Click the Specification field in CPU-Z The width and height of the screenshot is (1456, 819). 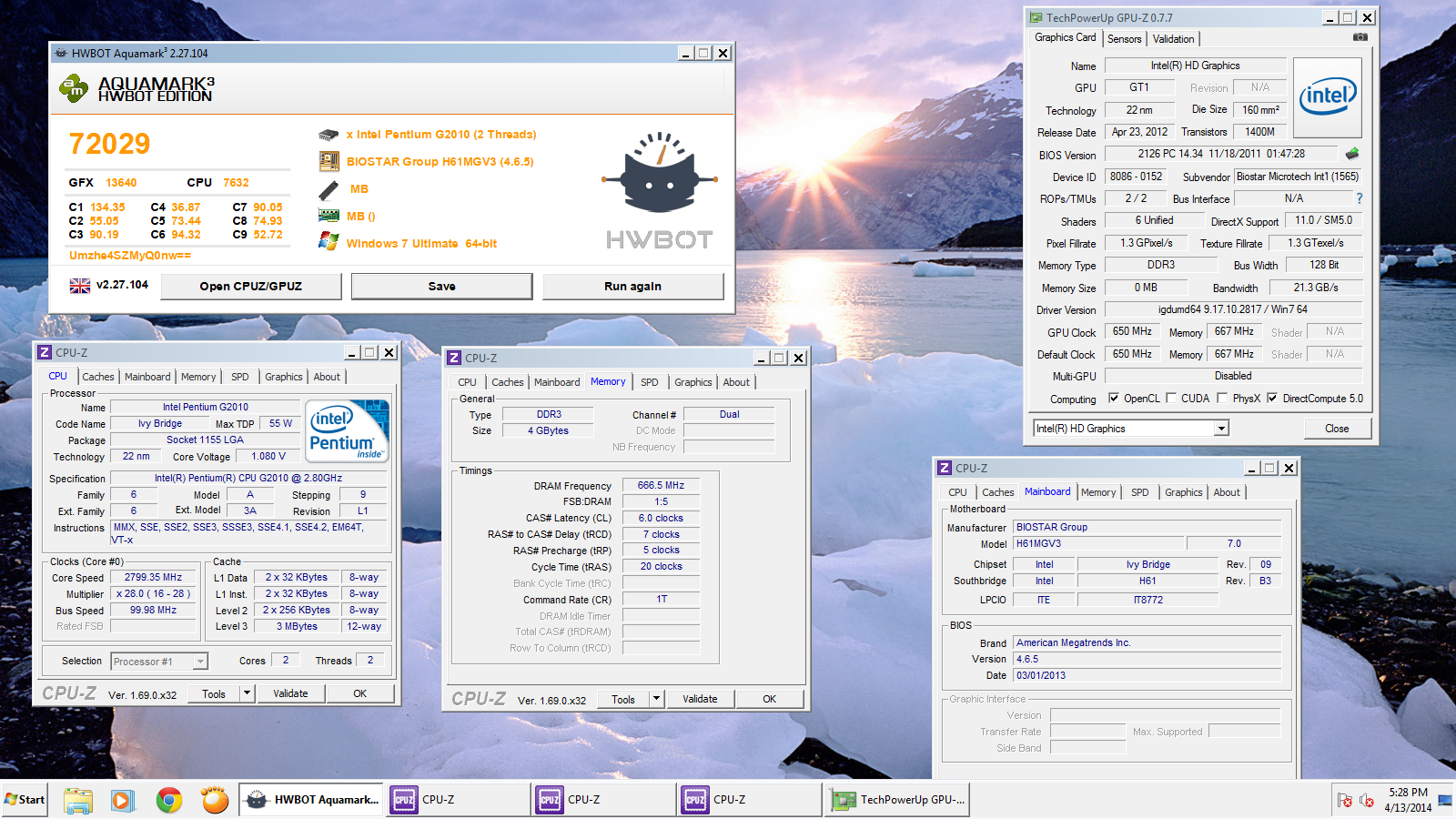pyautogui.click(x=248, y=478)
